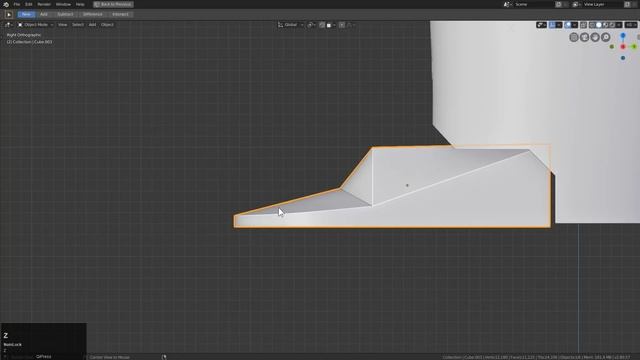Click the red X axis gizmo dot
640x360 pixels.
(623, 47)
